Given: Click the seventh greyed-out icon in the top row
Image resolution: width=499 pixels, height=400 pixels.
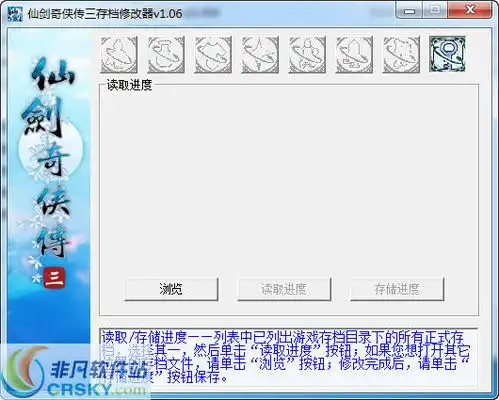Looking at the screenshot, I should tap(401, 55).
